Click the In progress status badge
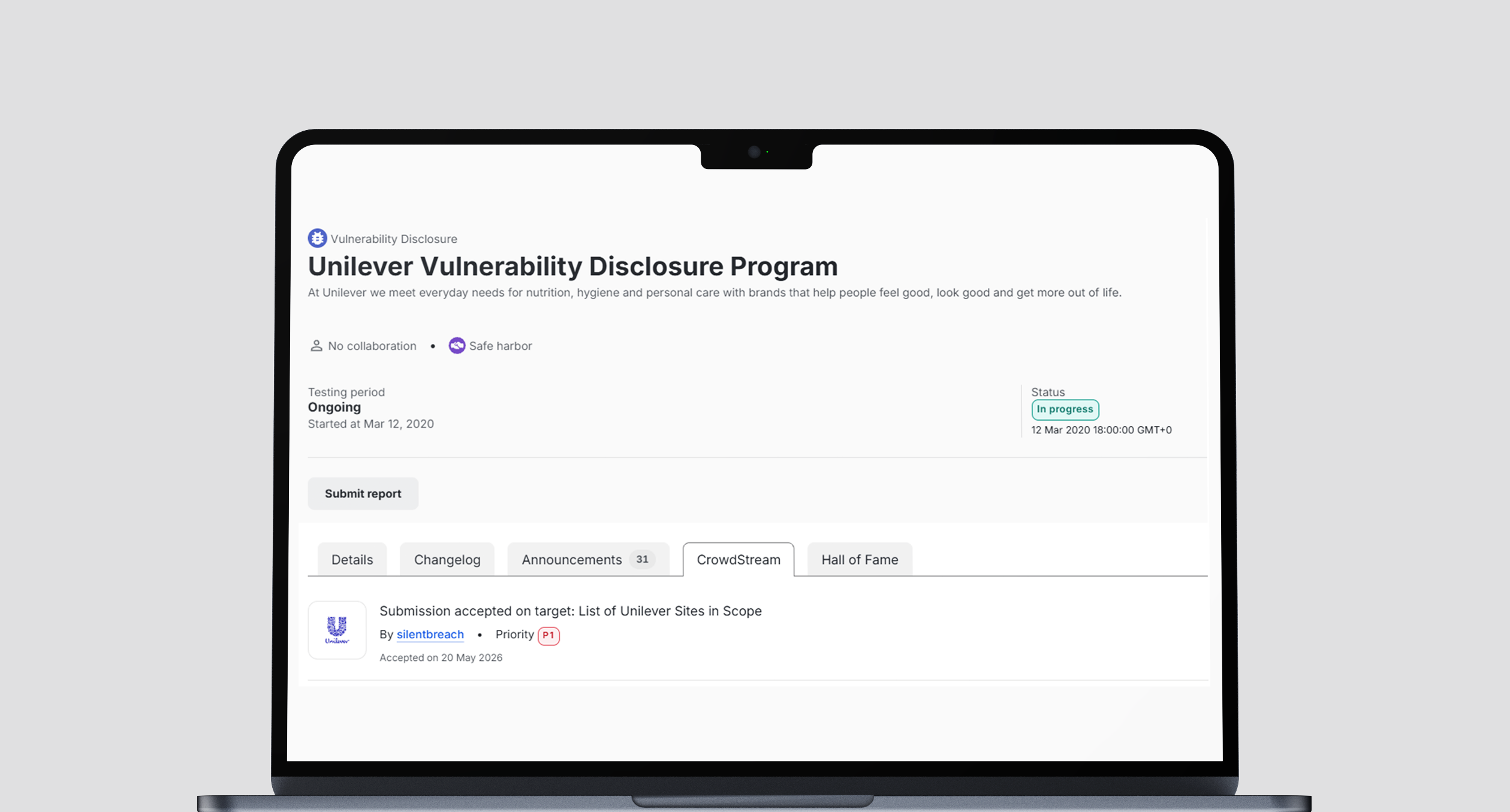The width and height of the screenshot is (1510, 812). coord(1065,409)
